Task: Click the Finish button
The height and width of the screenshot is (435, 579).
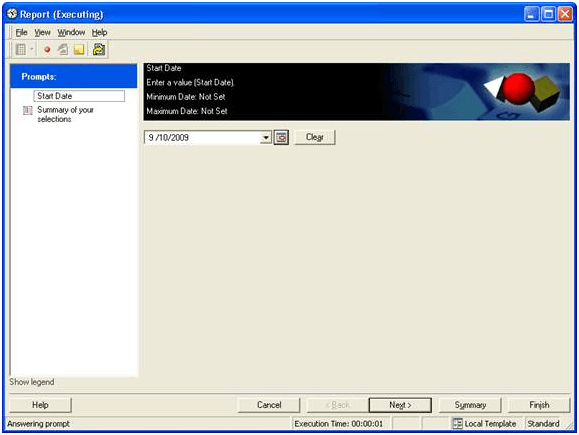Action: [539, 405]
